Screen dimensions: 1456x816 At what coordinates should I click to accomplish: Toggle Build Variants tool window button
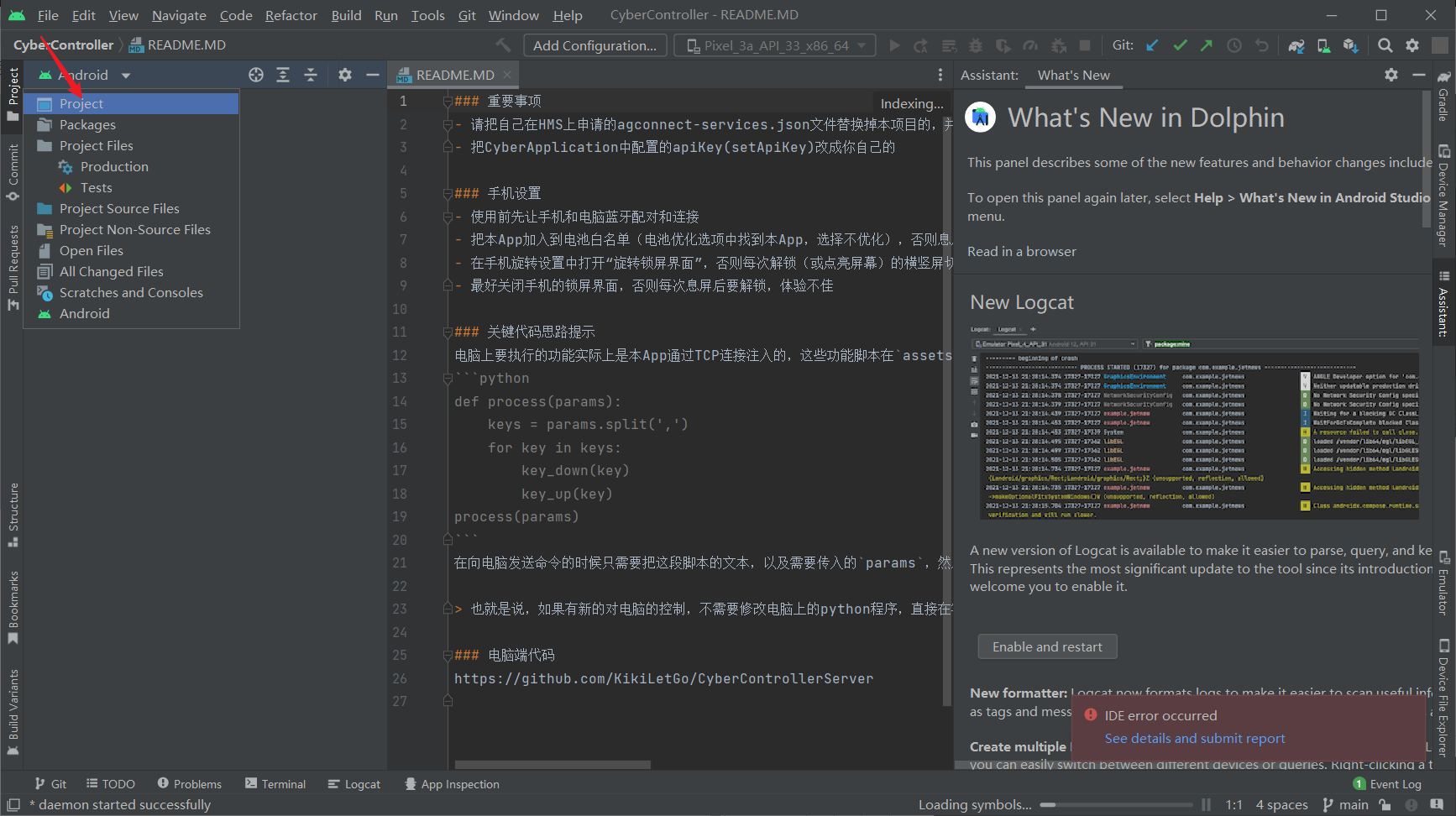coord(13,711)
